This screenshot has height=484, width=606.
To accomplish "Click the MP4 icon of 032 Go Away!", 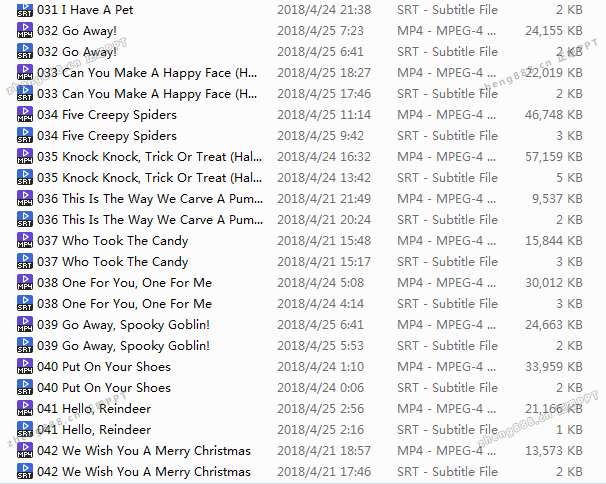I will 25,30.
